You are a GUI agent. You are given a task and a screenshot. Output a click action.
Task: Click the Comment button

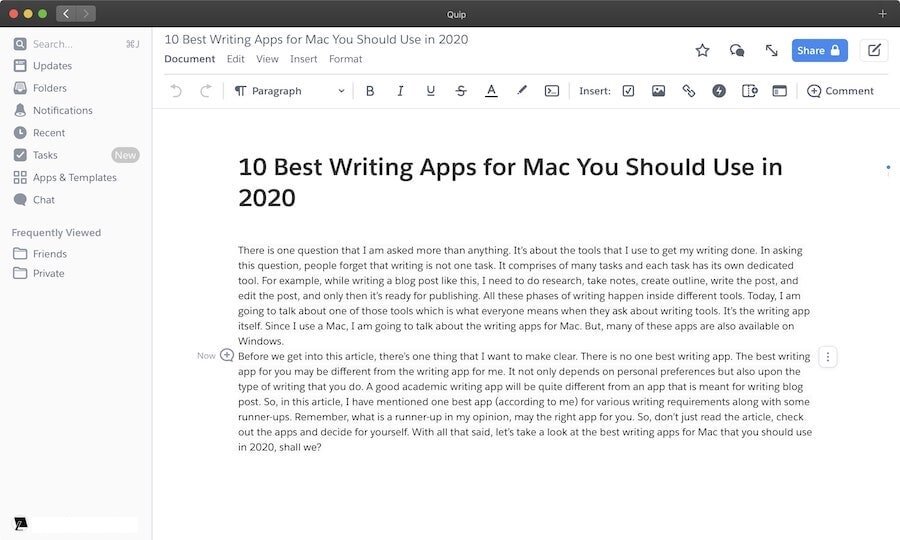pos(840,91)
